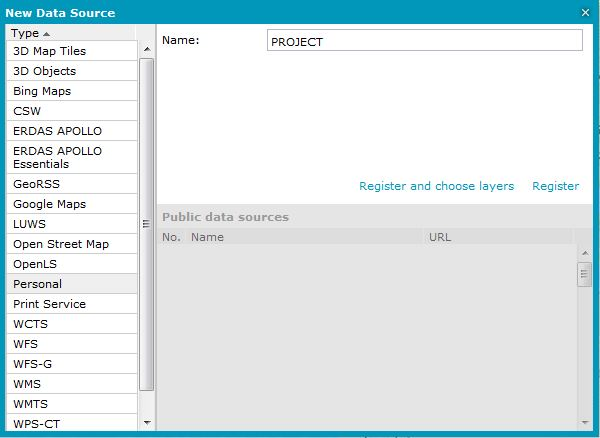Image resolution: width=600 pixels, height=438 pixels.
Task: Sort the list by Type column header
Action: point(71,33)
